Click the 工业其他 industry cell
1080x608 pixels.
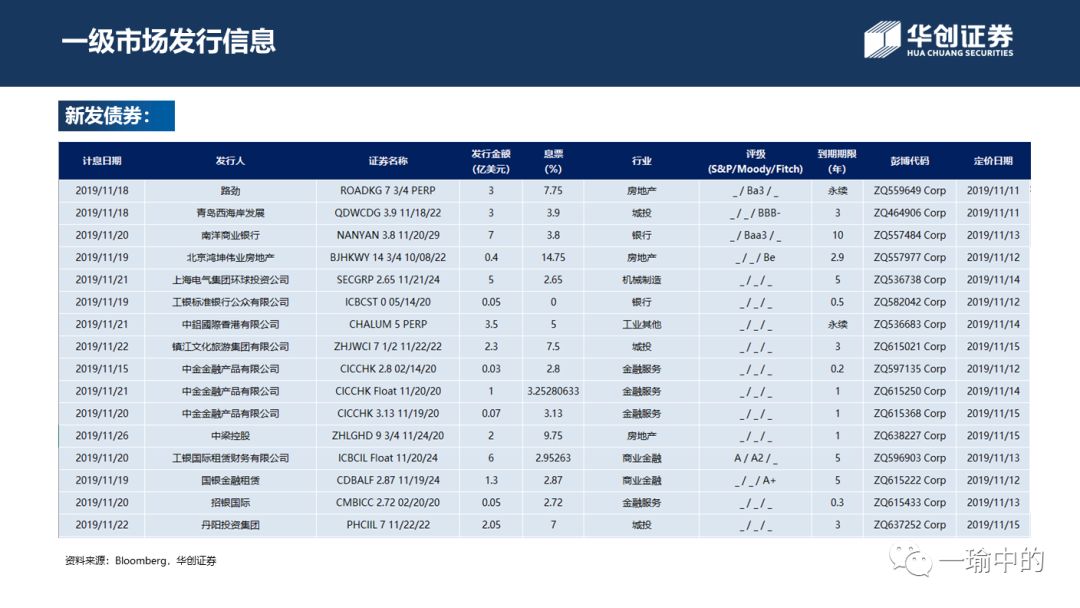click(641, 324)
